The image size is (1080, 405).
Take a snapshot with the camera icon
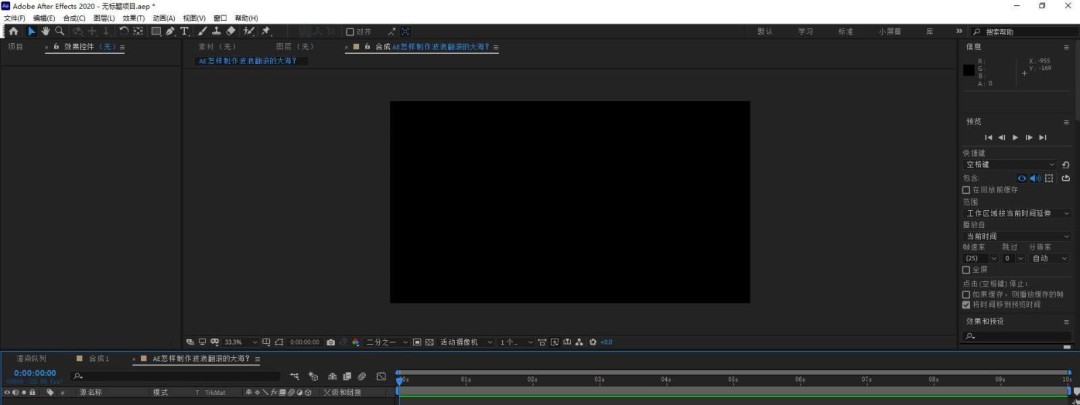tap(331, 342)
